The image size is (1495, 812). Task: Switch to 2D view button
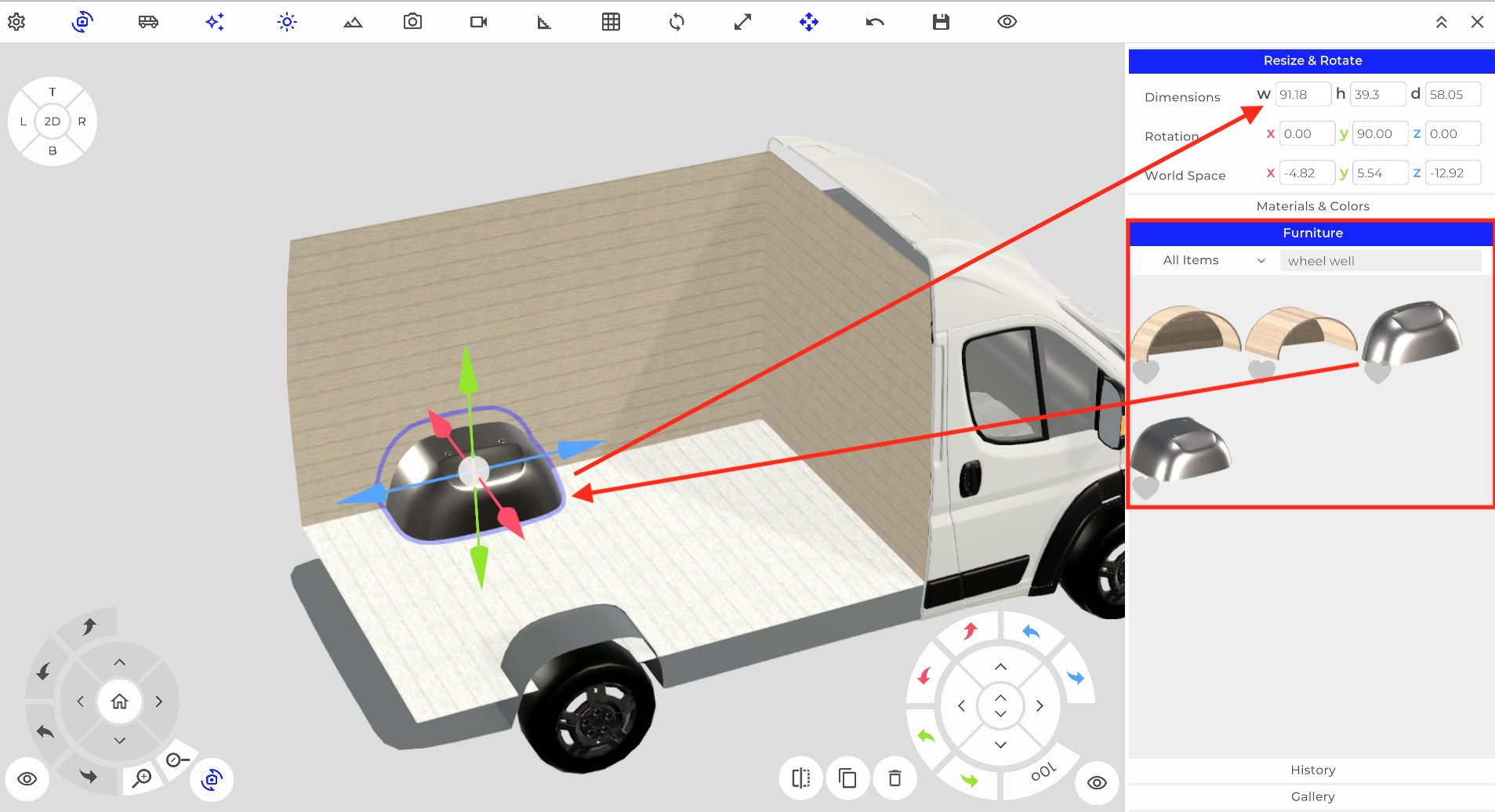(x=53, y=121)
